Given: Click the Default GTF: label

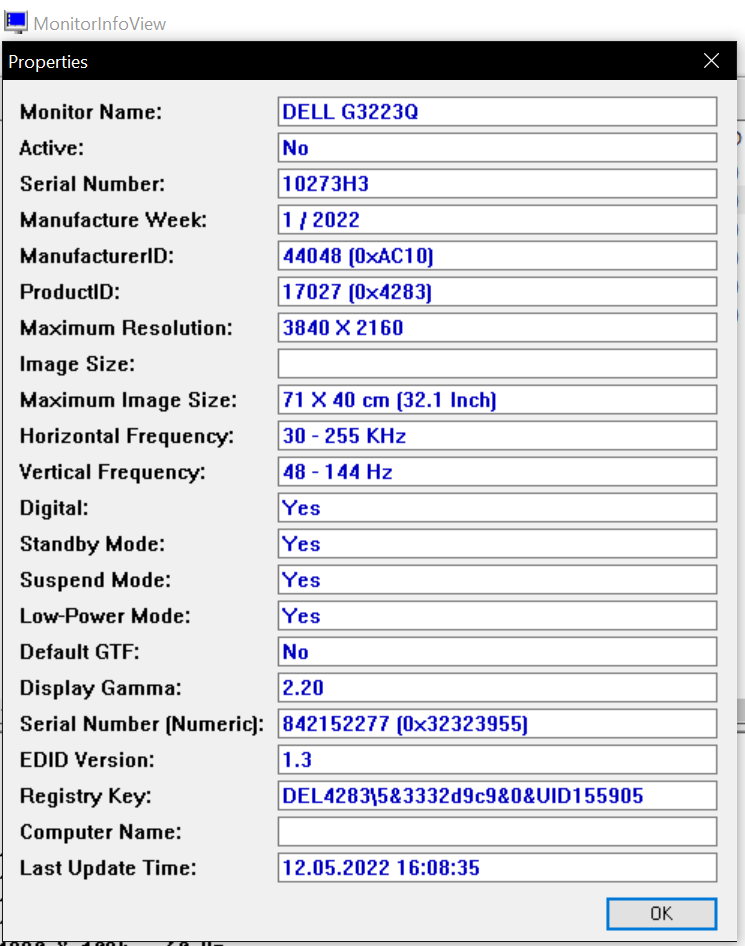Looking at the screenshot, I should 80,652.
